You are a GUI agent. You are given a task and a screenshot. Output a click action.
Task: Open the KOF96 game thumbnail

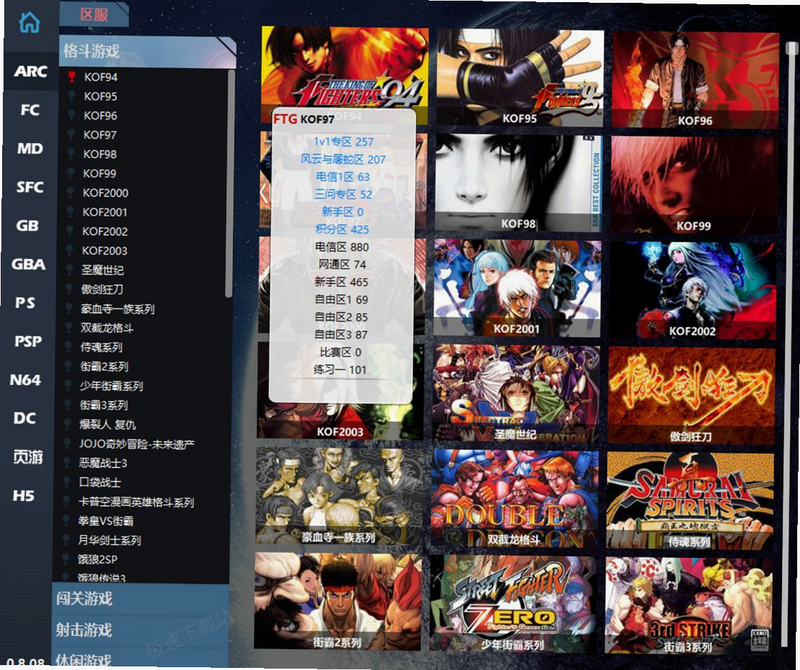click(x=695, y=80)
